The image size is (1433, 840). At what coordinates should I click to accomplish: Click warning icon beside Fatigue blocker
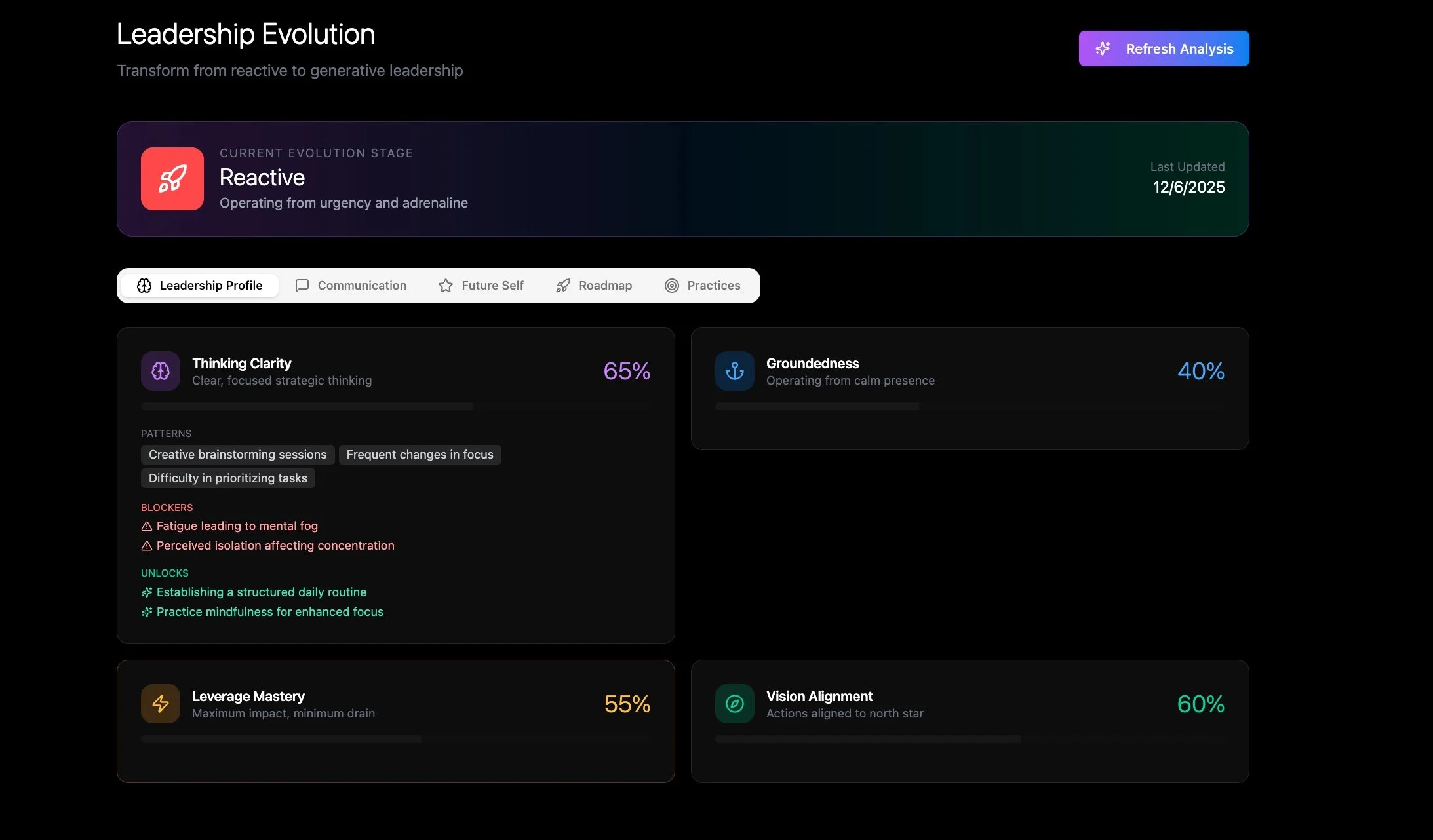pos(147,526)
